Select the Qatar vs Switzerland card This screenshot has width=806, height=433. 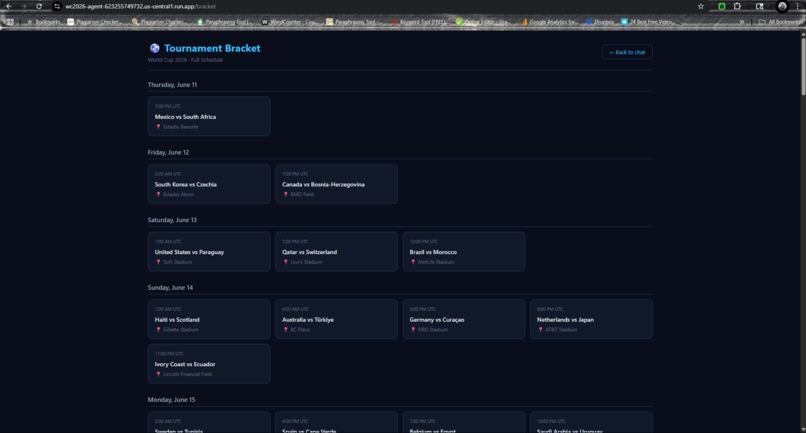[x=336, y=251]
